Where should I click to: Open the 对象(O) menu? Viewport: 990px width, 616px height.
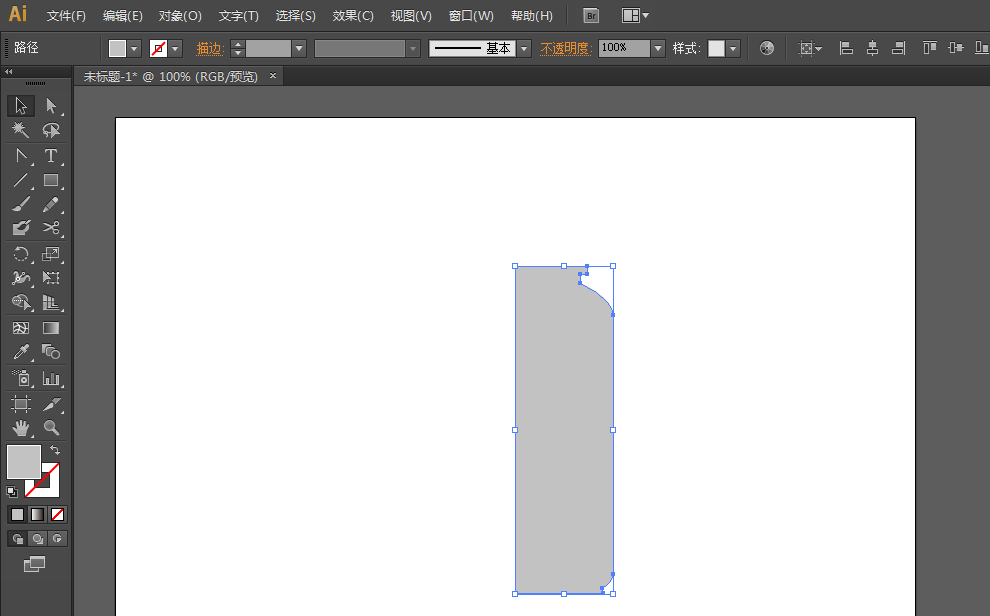180,16
